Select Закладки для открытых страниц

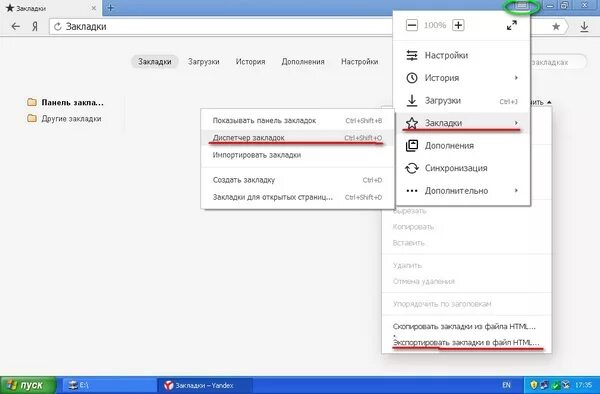[x=297, y=197]
